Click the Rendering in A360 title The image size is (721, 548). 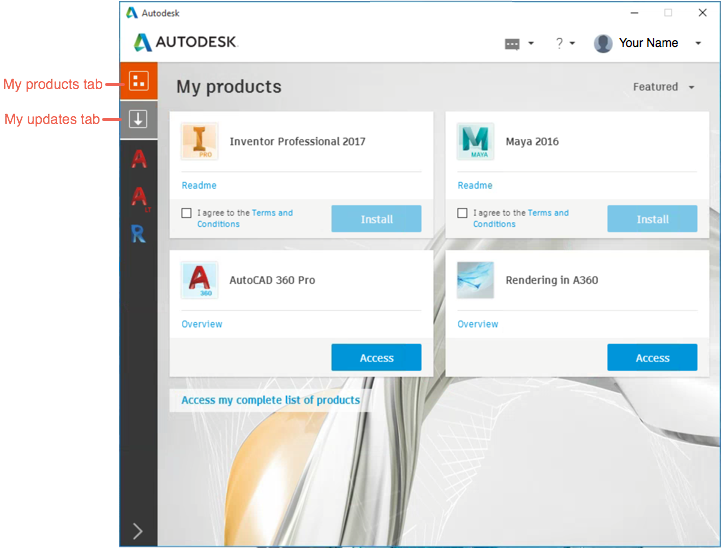tap(552, 280)
